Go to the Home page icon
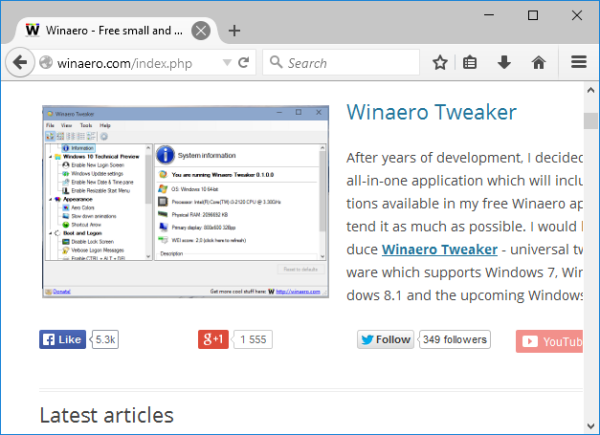Viewport: 600px width, 435px height. coord(538,62)
